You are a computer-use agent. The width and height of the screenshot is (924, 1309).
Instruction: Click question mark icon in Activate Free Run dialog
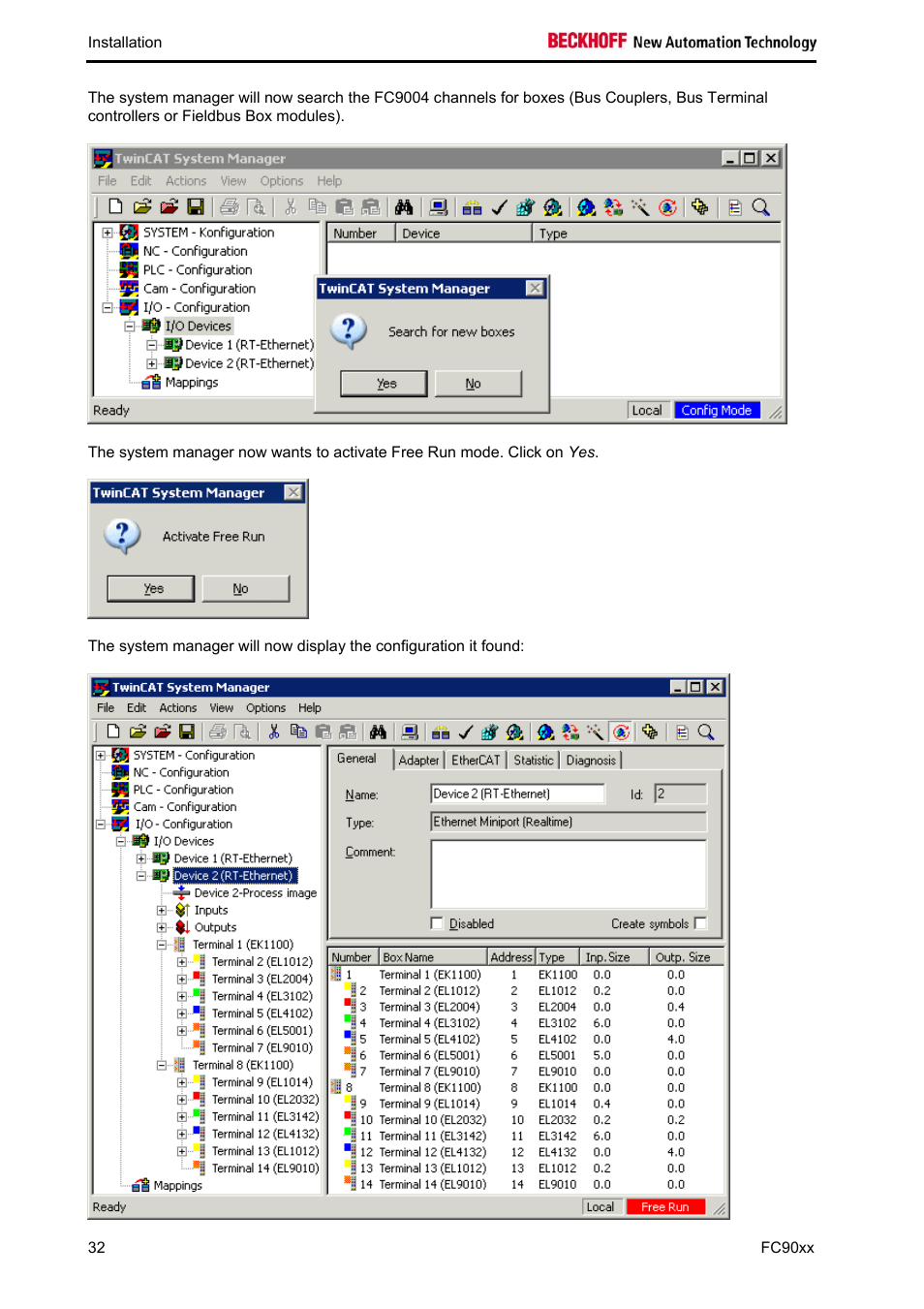click(x=122, y=536)
